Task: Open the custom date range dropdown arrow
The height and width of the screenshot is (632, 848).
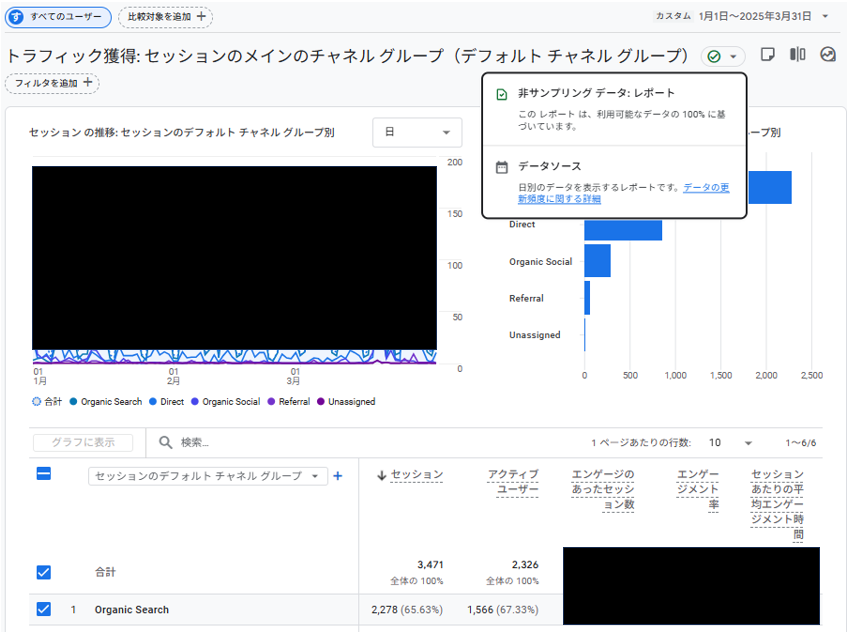Action: (x=825, y=16)
